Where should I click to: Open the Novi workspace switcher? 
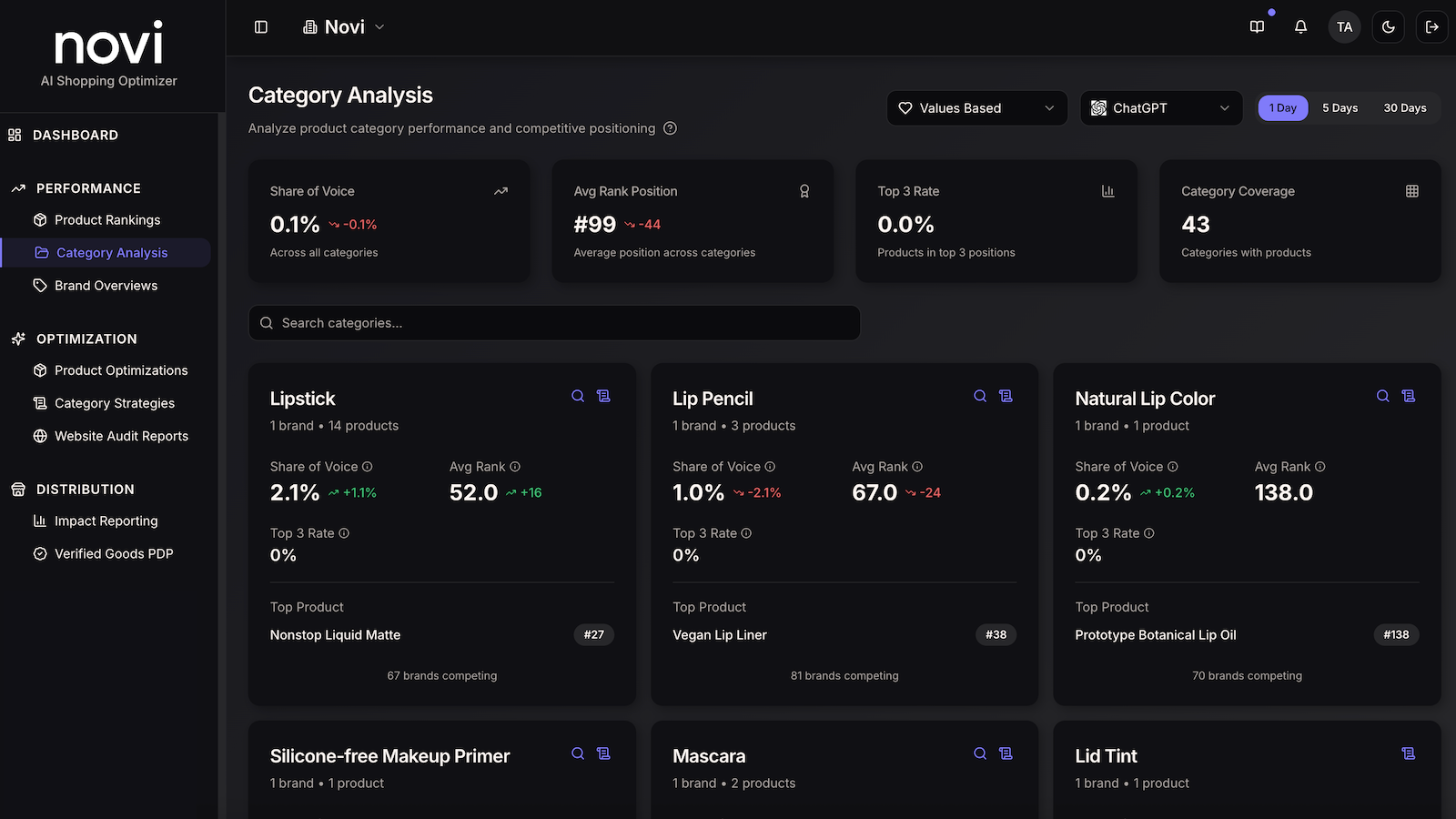(x=344, y=27)
